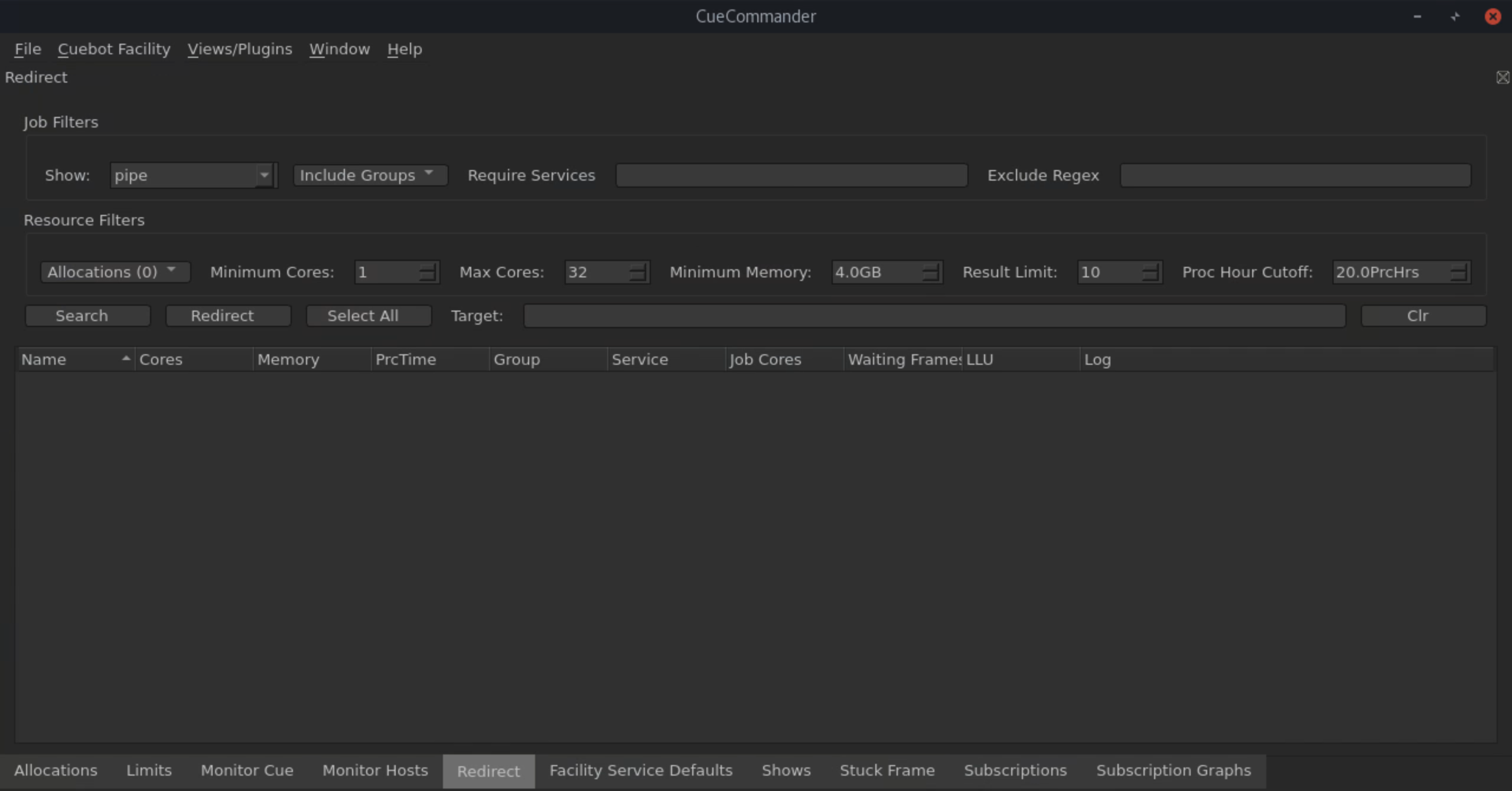Switch to the Stuck Frame tab
Screen dimensions: 1512x791
pos(887,771)
